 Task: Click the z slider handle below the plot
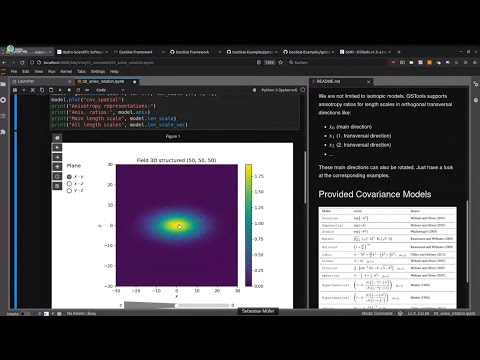tap(176, 305)
